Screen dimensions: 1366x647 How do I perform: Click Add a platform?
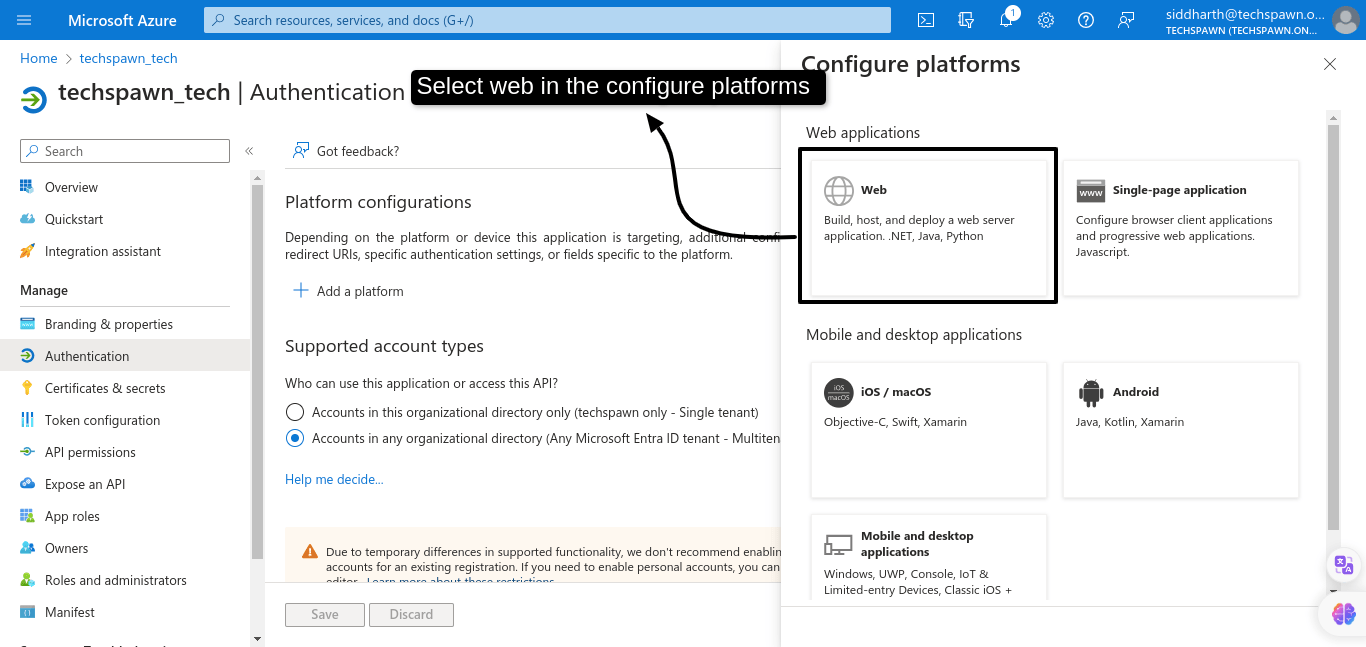[348, 291]
